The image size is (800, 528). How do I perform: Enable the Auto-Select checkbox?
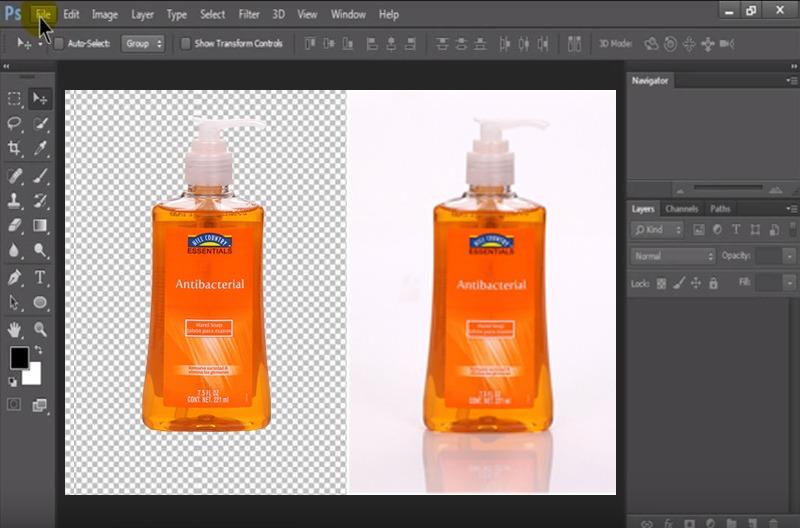pyautogui.click(x=59, y=44)
